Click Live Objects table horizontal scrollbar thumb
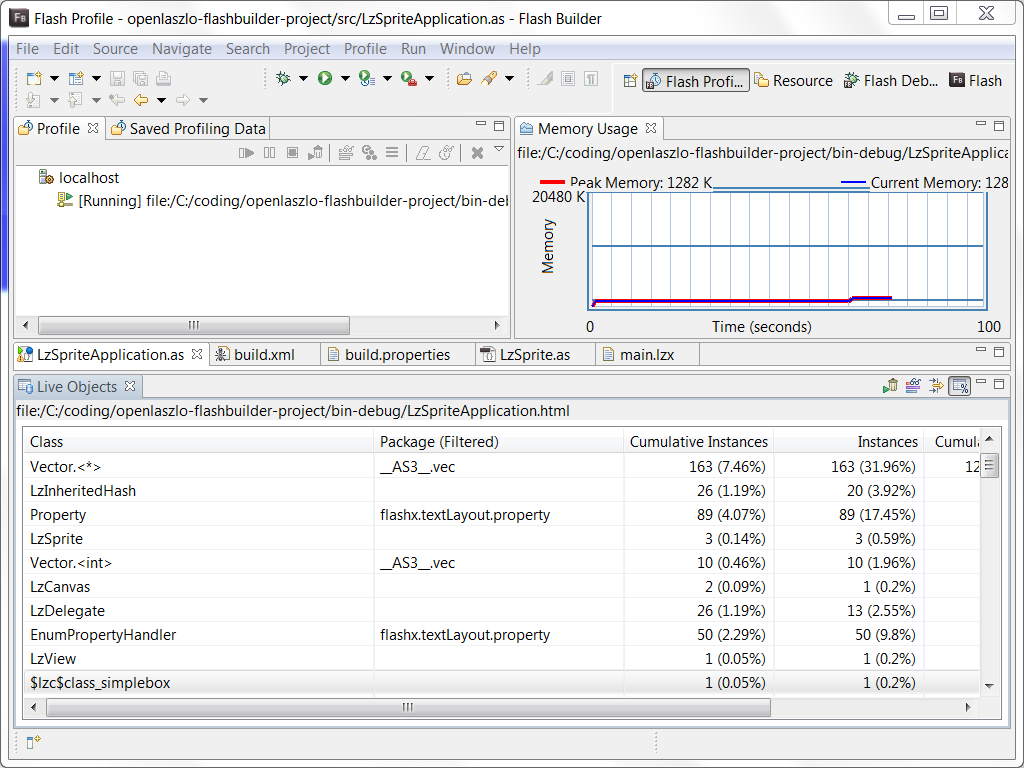Image resolution: width=1024 pixels, height=768 pixels. (x=408, y=707)
